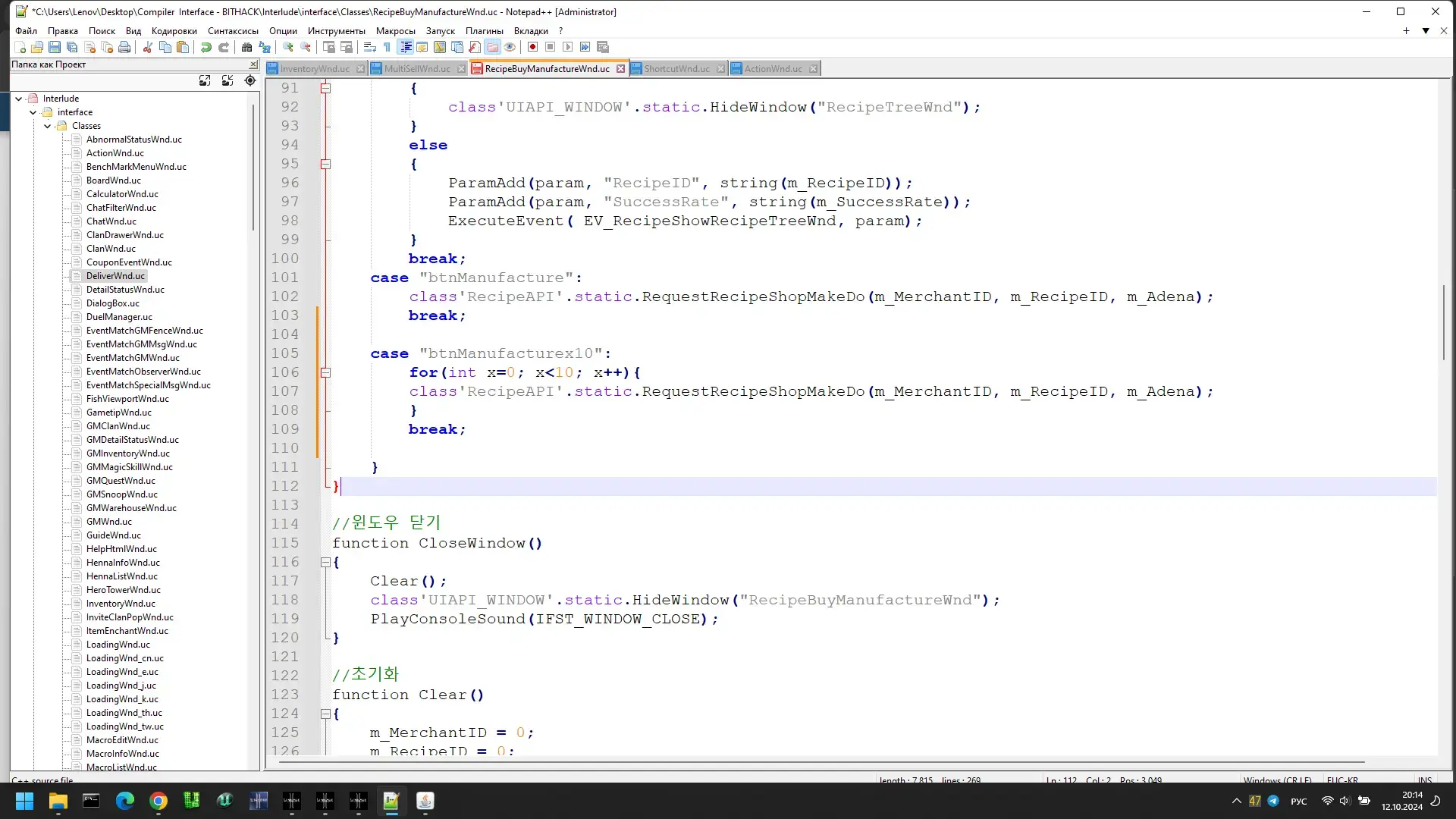Click the Play recorded macro icon

568,47
